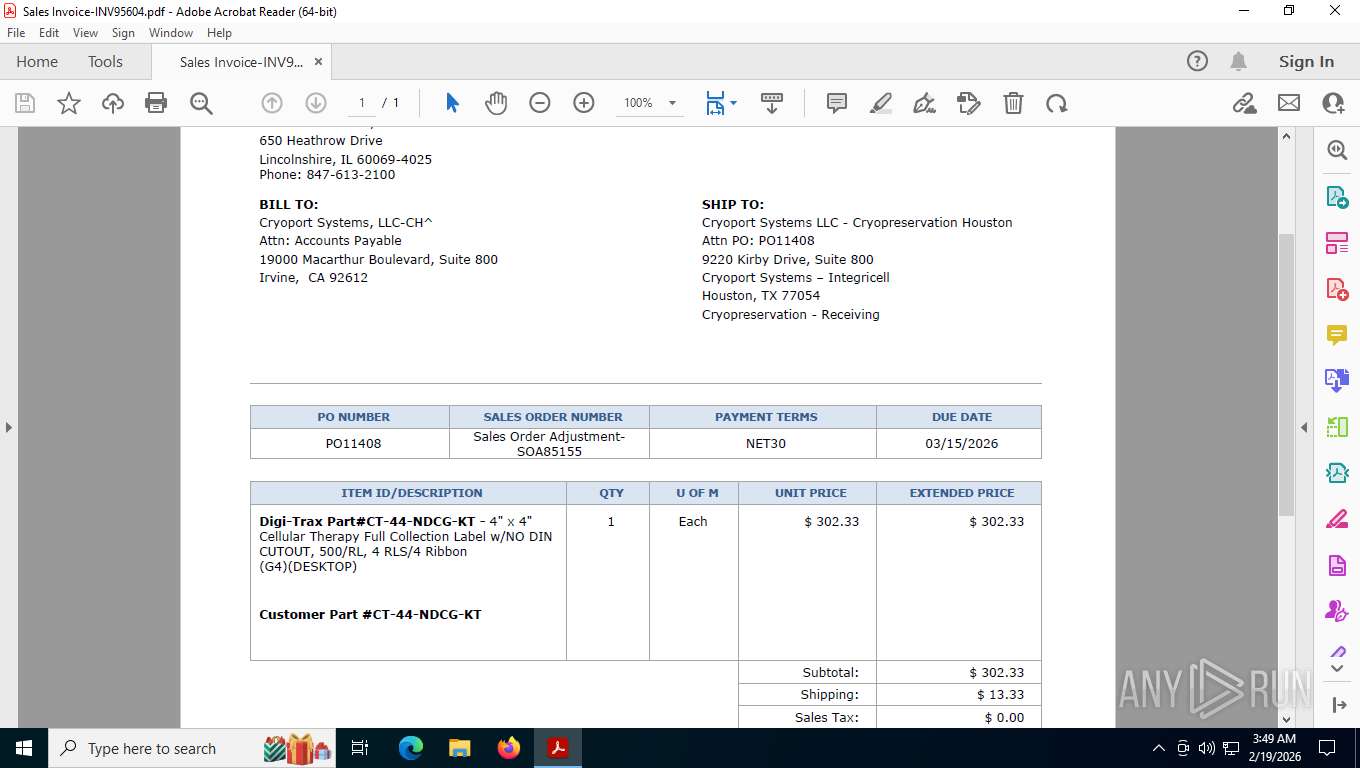Open Request Signatures sidebar tool
Image resolution: width=1360 pixels, height=768 pixels.
point(1337,610)
